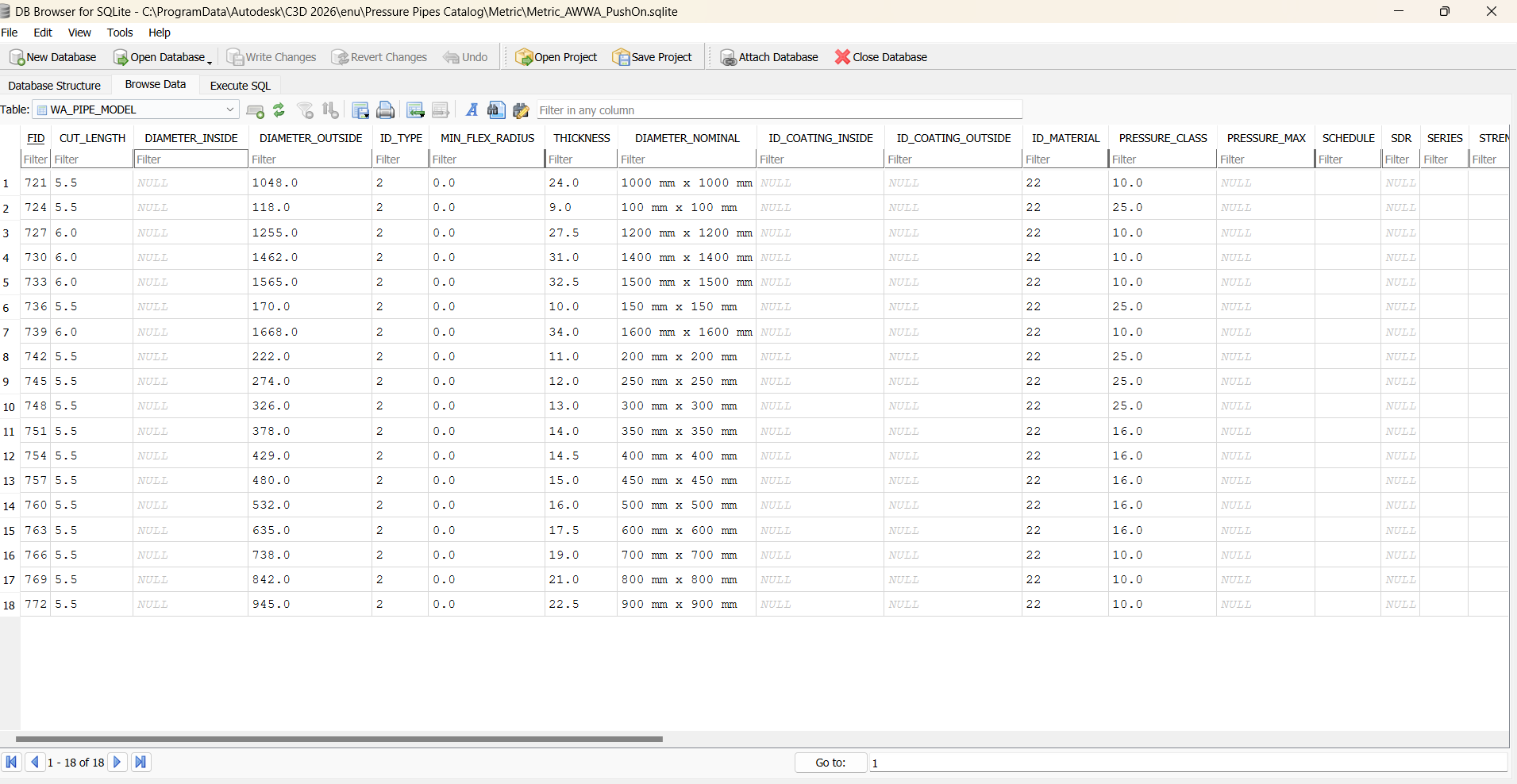This screenshot has width=1517, height=784.
Task: Switch to the Database Structure tab
Action: point(55,86)
